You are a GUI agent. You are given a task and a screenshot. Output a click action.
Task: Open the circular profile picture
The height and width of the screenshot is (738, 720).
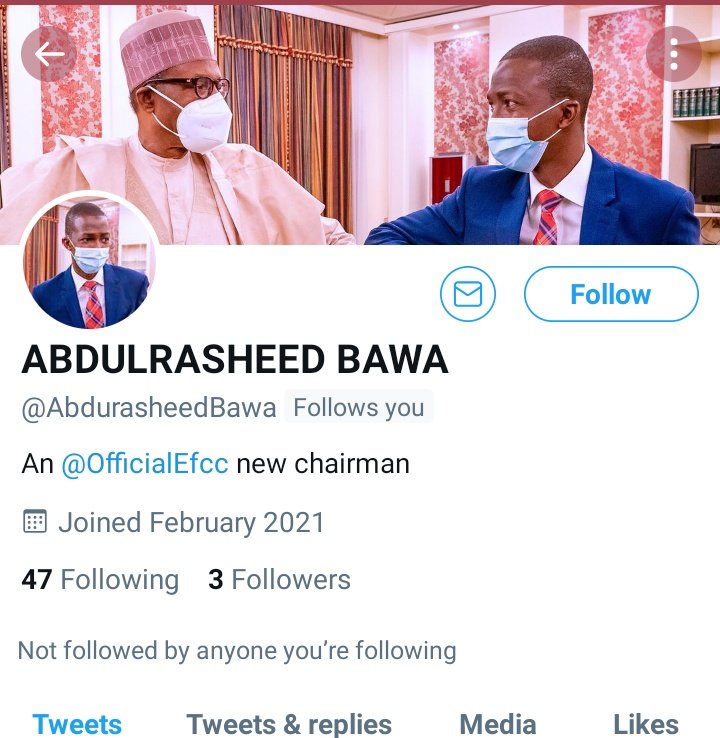click(x=89, y=262)
